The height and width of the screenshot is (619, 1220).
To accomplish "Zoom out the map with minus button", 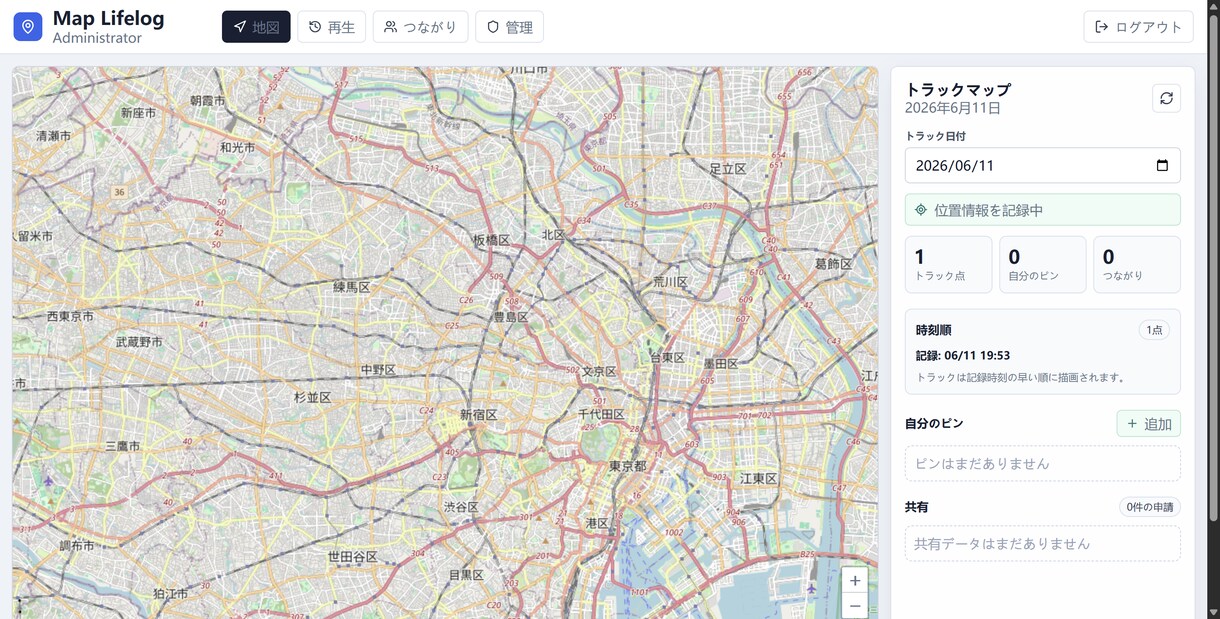I will click(x=855, y=605).
